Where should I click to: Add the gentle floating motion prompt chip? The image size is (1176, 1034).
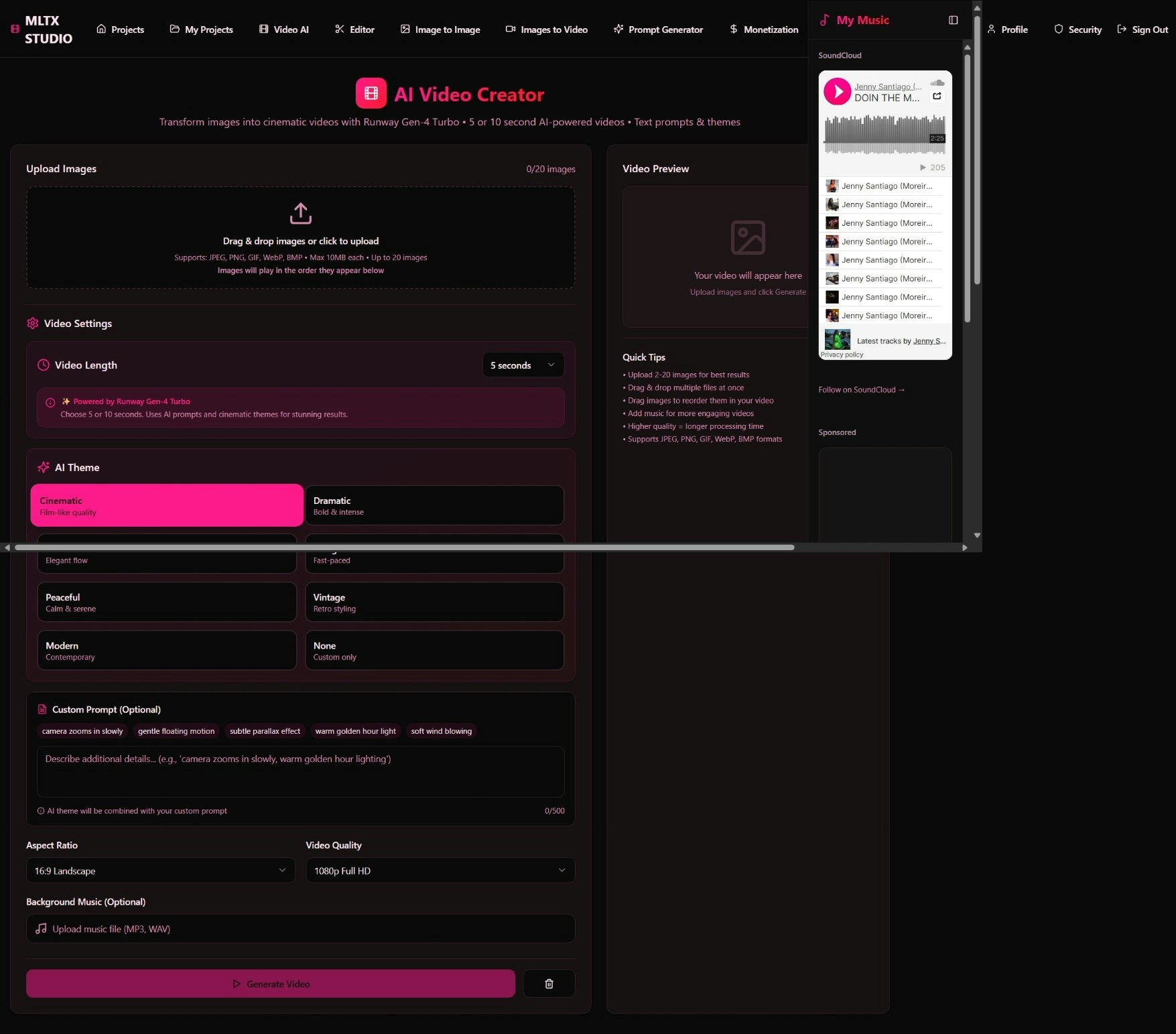(176, 731)
